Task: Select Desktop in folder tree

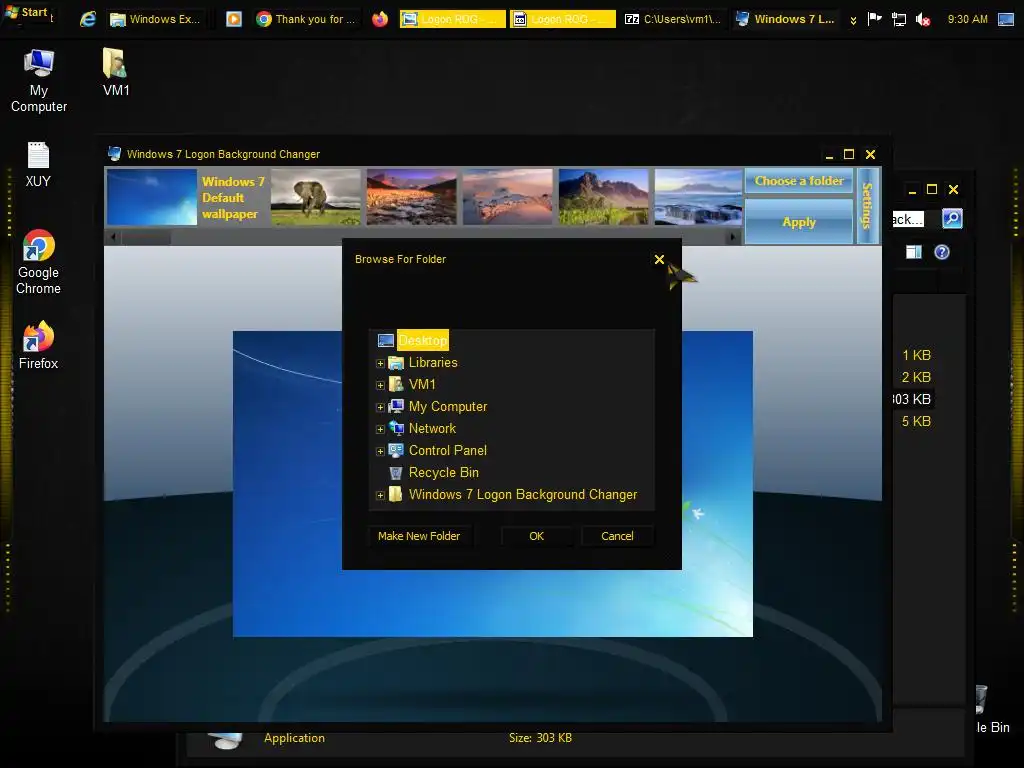Action: click(423, 340)
